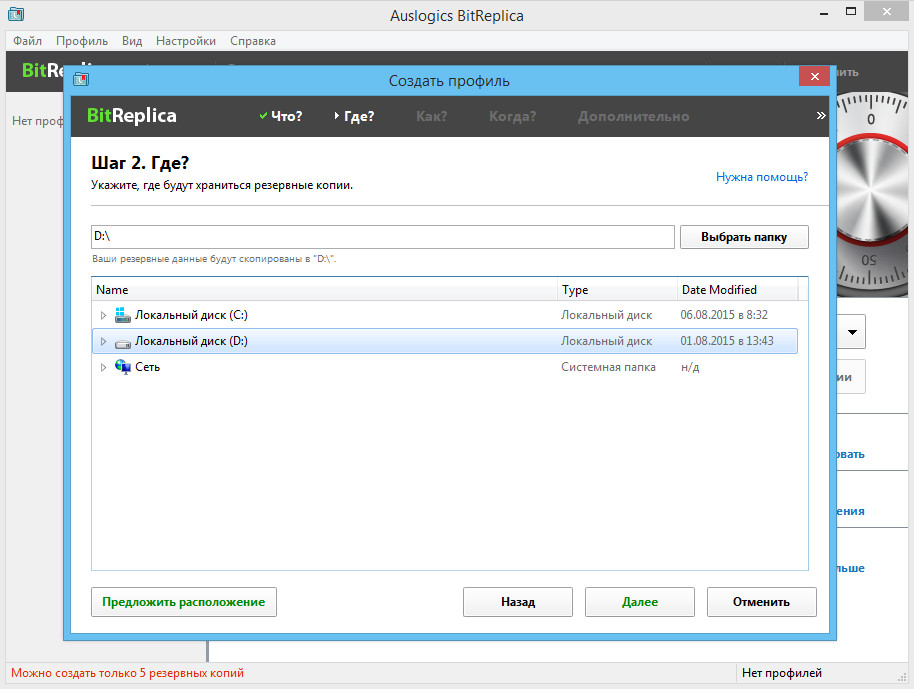Select Локальный диск (C:) row

pos(445,315)
